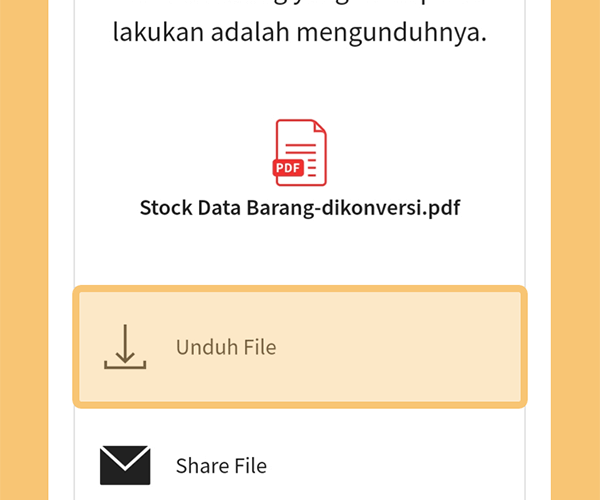Viewport: 600px width, 500px height.
Task: Click the download arrow icon
Action: (x=125, y=347)
